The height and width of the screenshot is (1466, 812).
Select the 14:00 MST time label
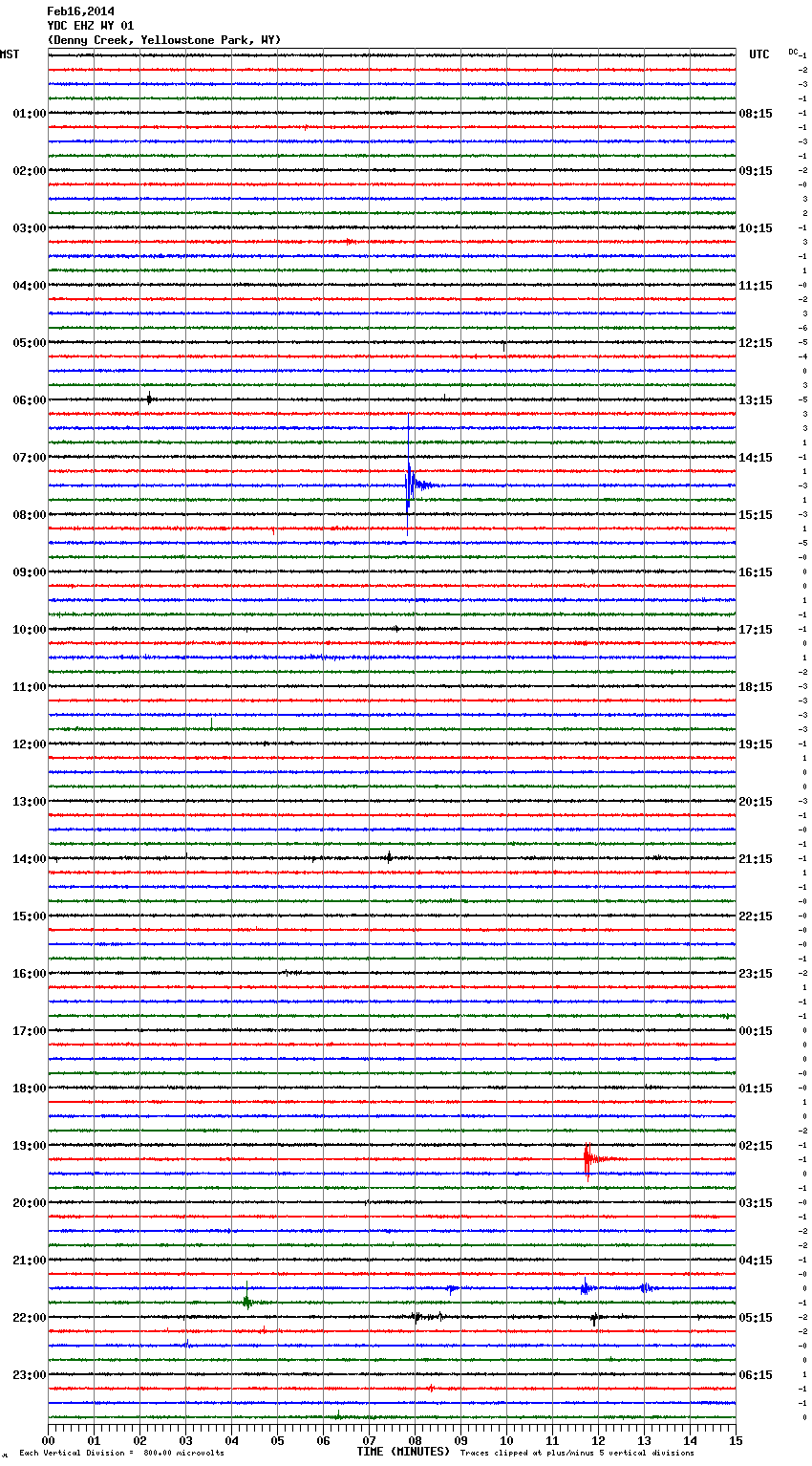[30, 859]
